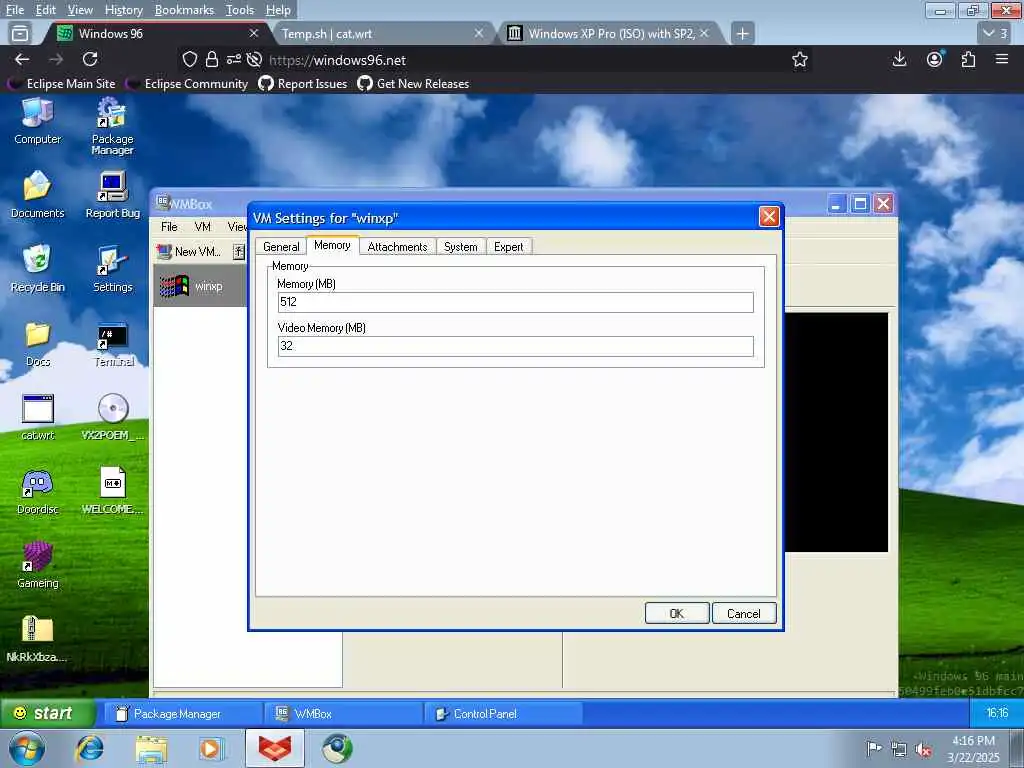Select the winxp VM in WMBox list

pos(200,286)
